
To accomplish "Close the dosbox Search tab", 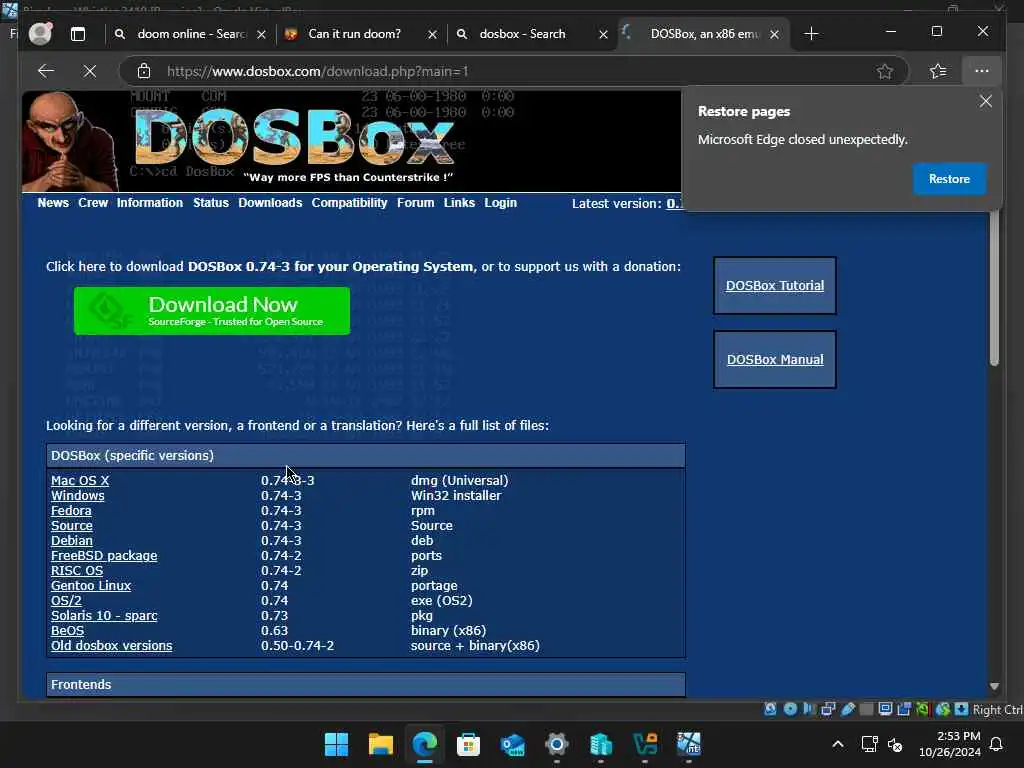I will (x=603, y=35).
